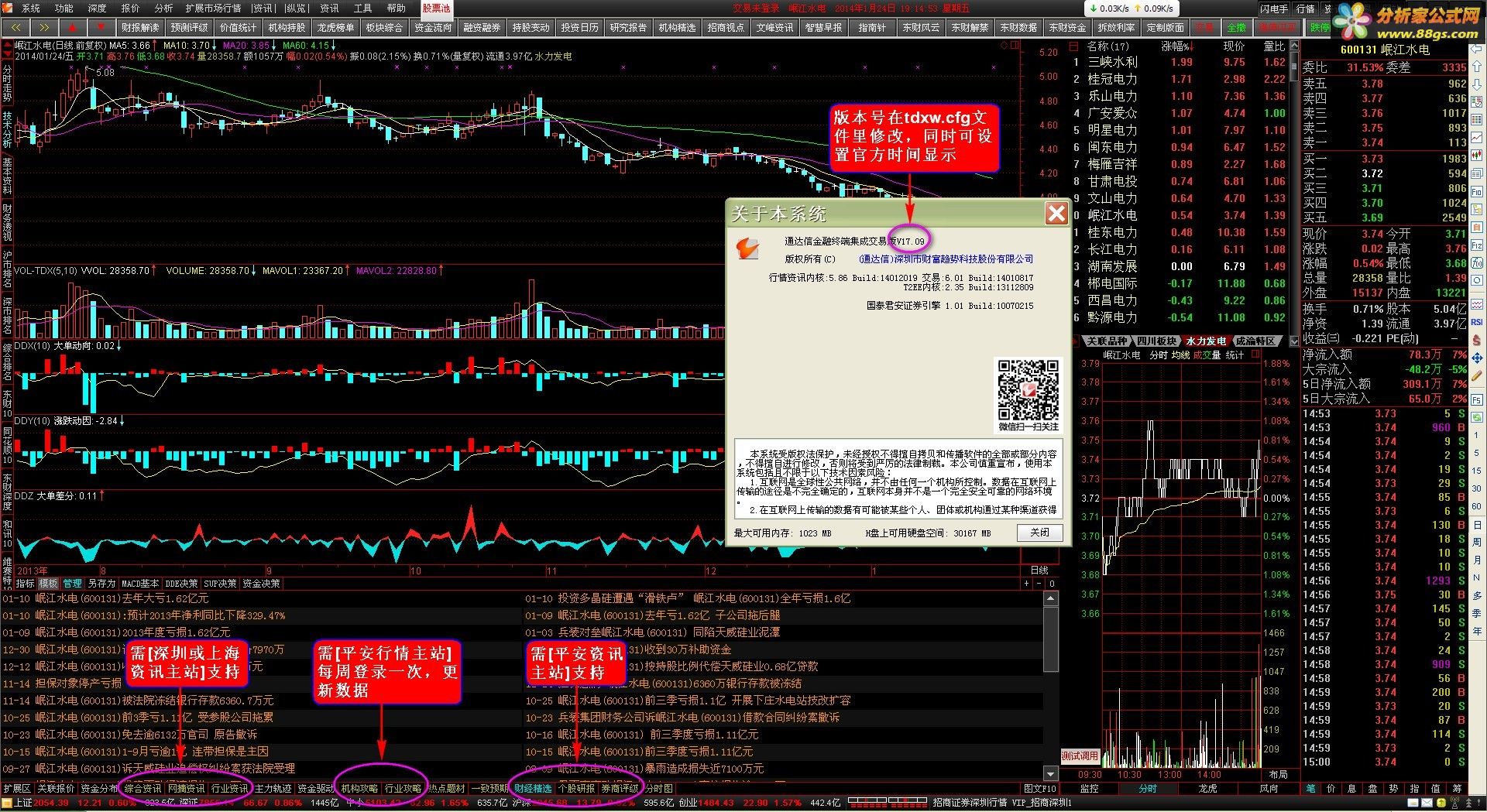Select 桂冠电力 row in stock list
Screen dimensions: 1487x812
coord(1179,79)
